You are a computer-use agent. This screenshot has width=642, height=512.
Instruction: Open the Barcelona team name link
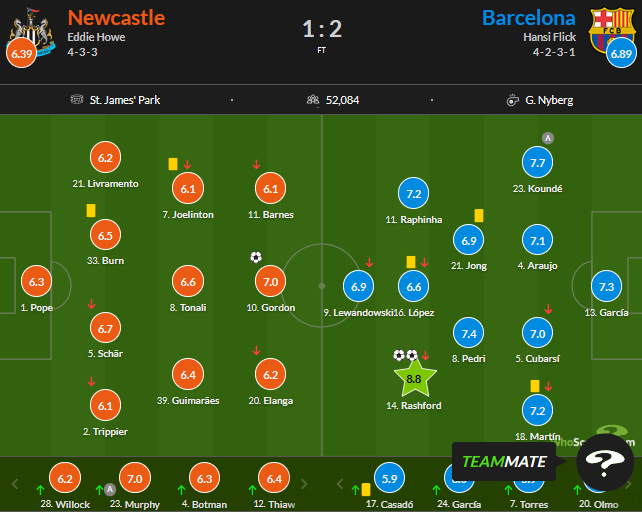click(x=529, y=18)
